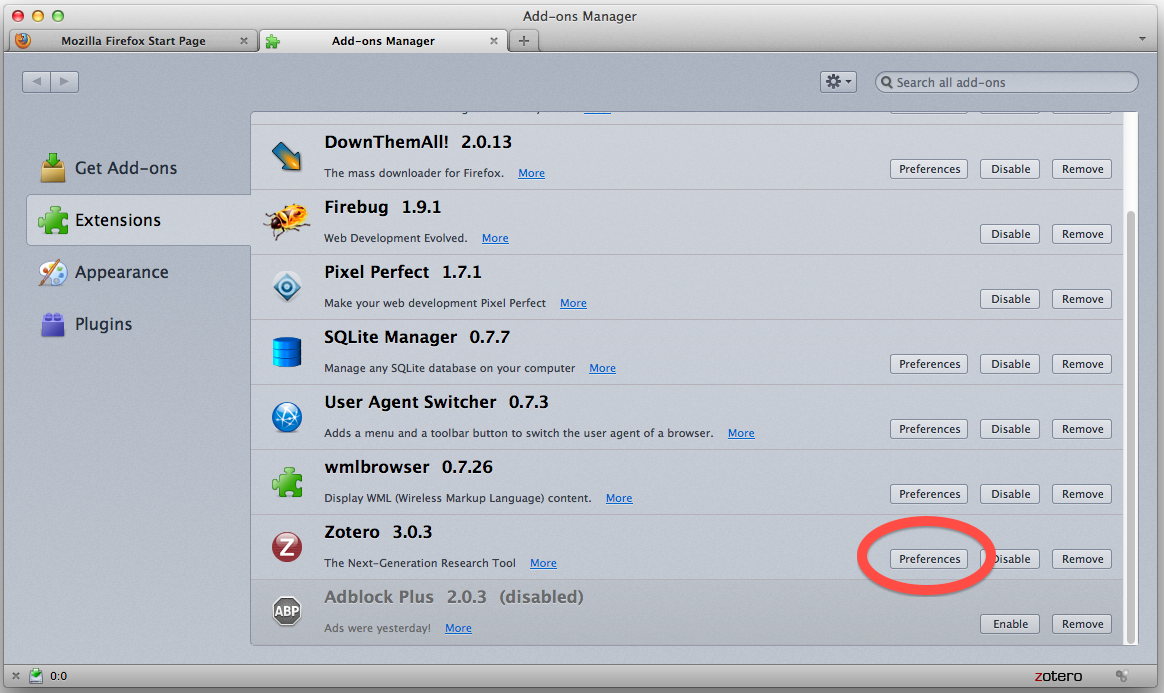Go forward with the right arrow button
Viewport: 1164px width, 693px height.
click(x=65, y=82)
